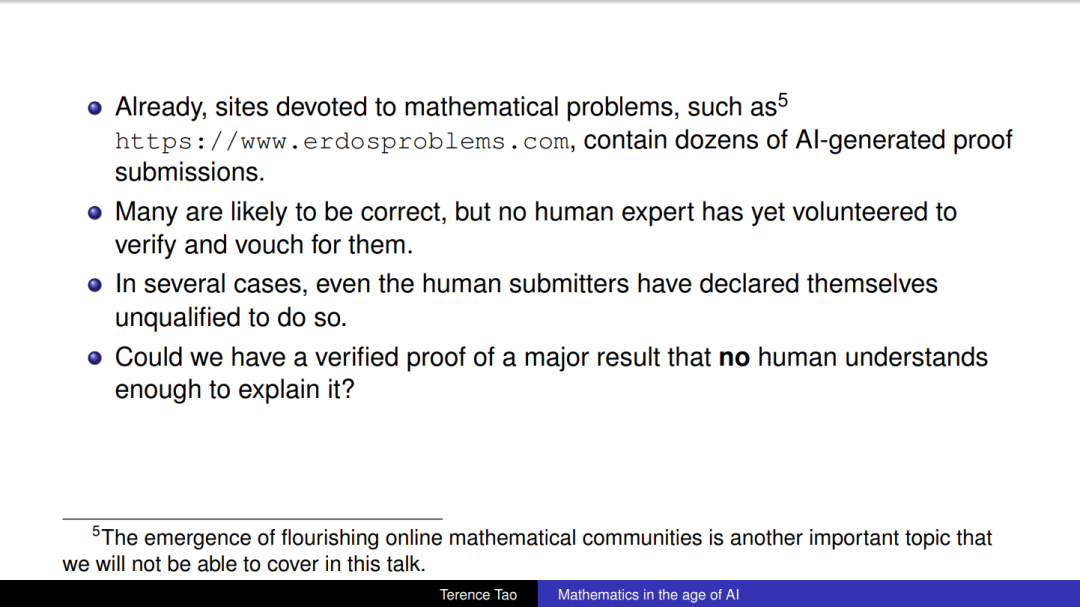Viewport: 1080px width, 607px height.
Task: Open the erdosproblems.com URL link
Action: tap(342, 141)
